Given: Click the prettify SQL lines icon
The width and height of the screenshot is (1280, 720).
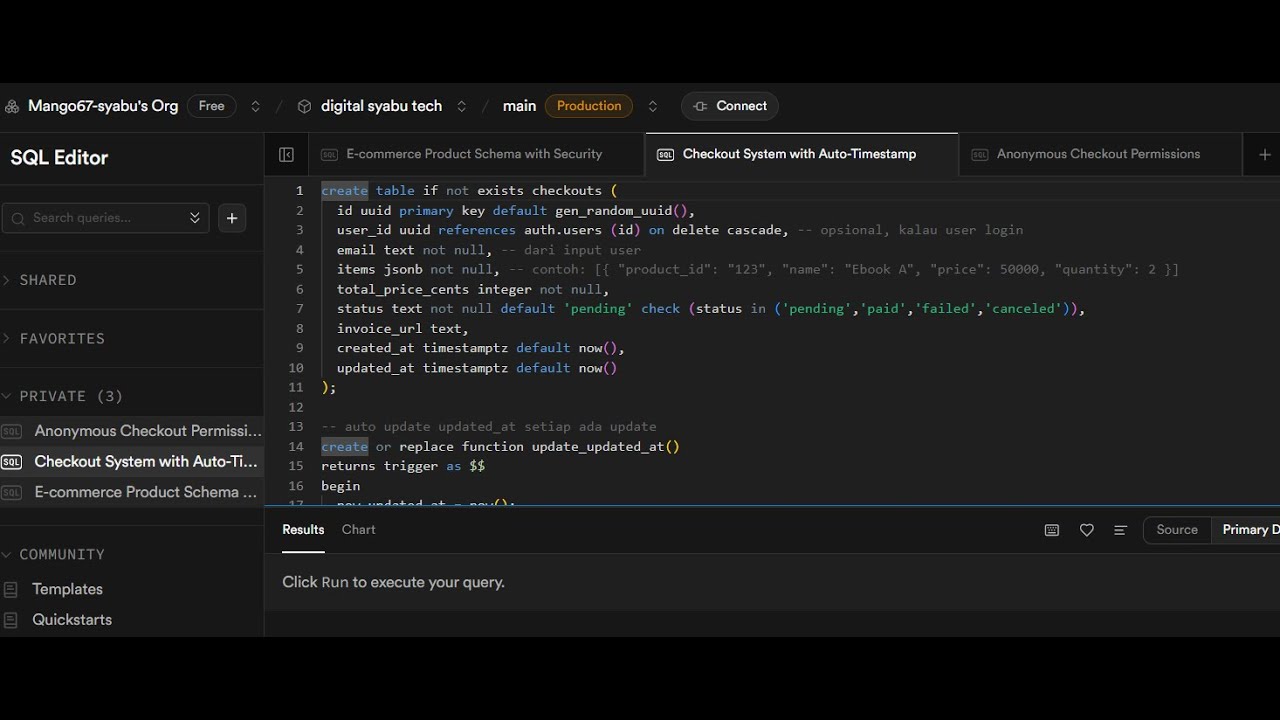Looking at the screenshot, I should click(x=1120, y=531).
